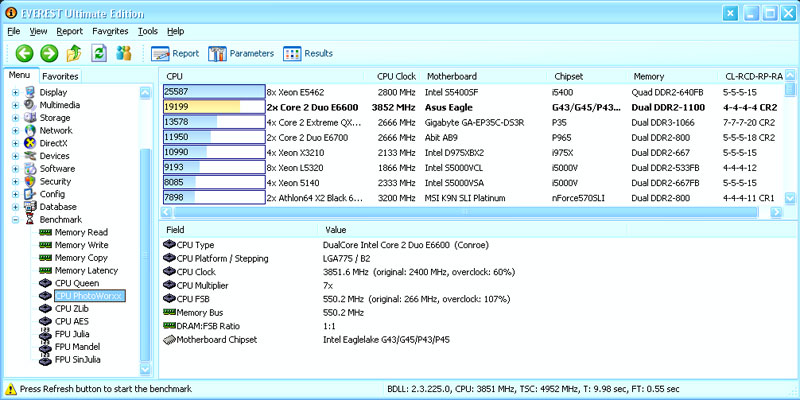
Task: Sort by CPU Clock column header
Action: (x=396, y=77)
